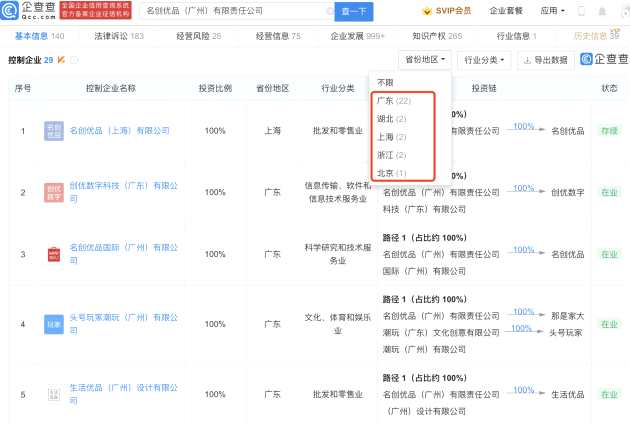
Task: Switch to the 法律诉讼 tab
Action: click(119, 36)
